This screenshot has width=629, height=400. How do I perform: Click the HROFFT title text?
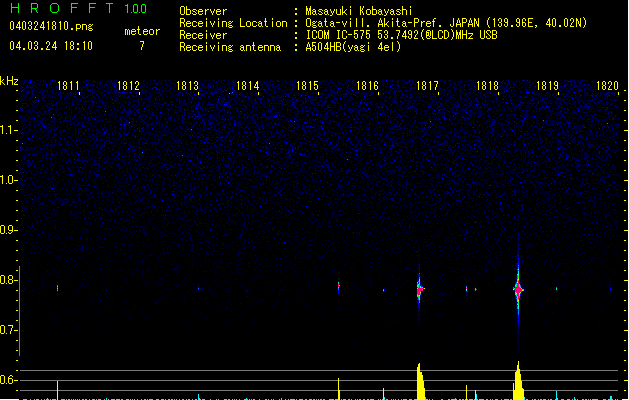click(60, 9)
